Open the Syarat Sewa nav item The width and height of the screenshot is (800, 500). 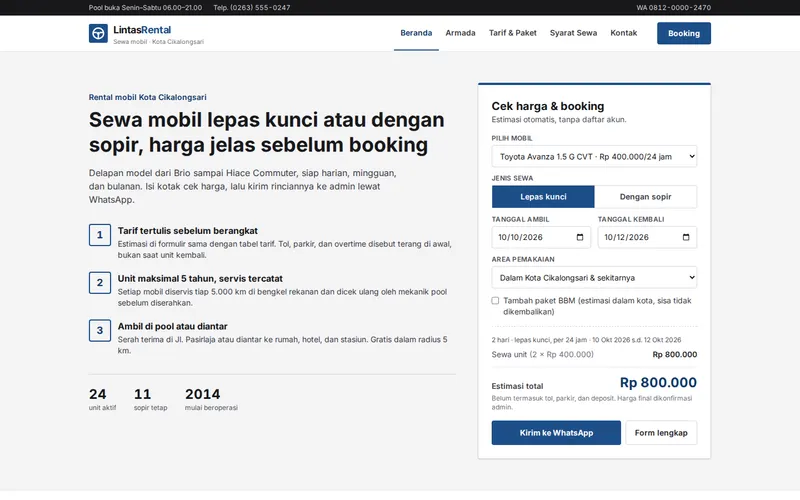pyautogui.click(x=573, y=33)
